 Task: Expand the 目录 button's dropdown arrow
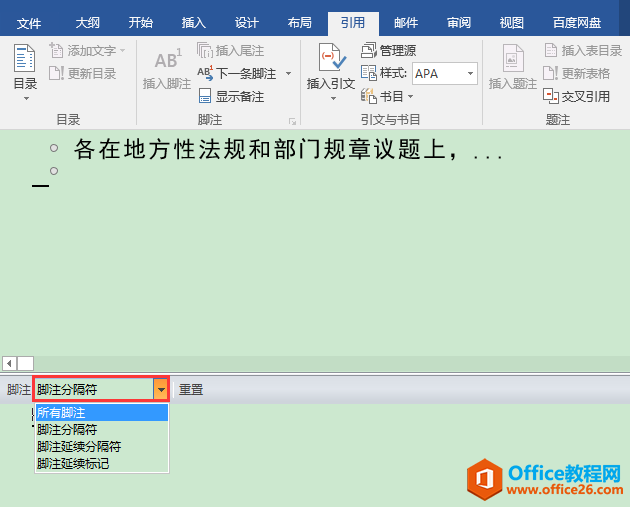pyautogui.click(x=26, y=99)
